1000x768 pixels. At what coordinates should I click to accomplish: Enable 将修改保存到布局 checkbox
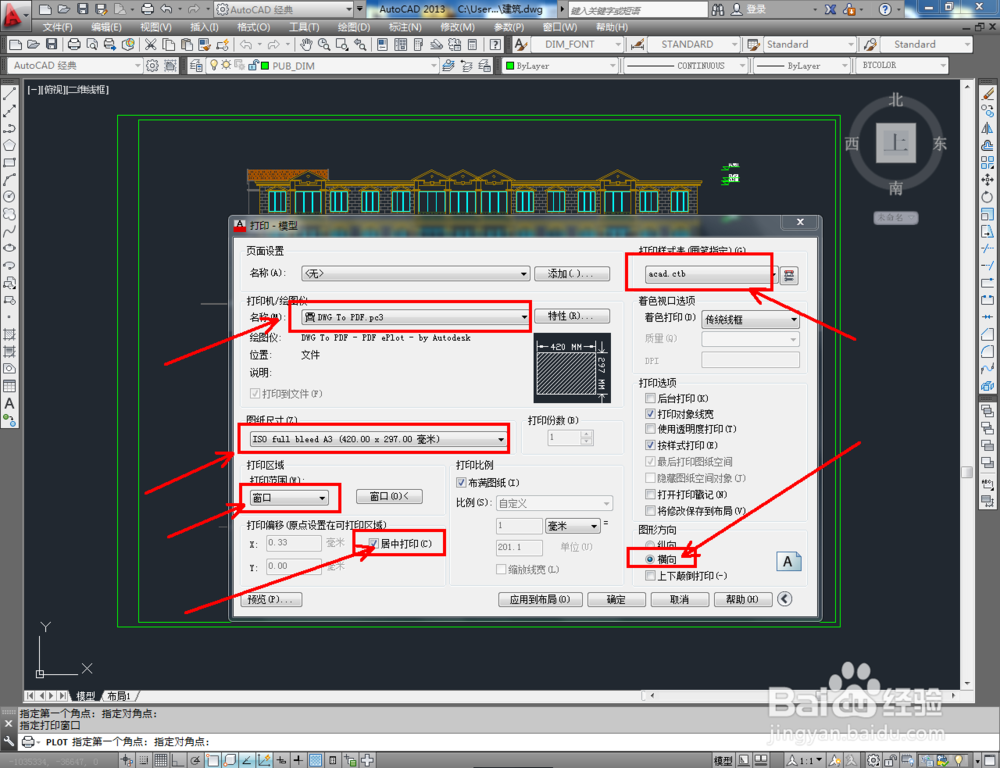point(650,510)
